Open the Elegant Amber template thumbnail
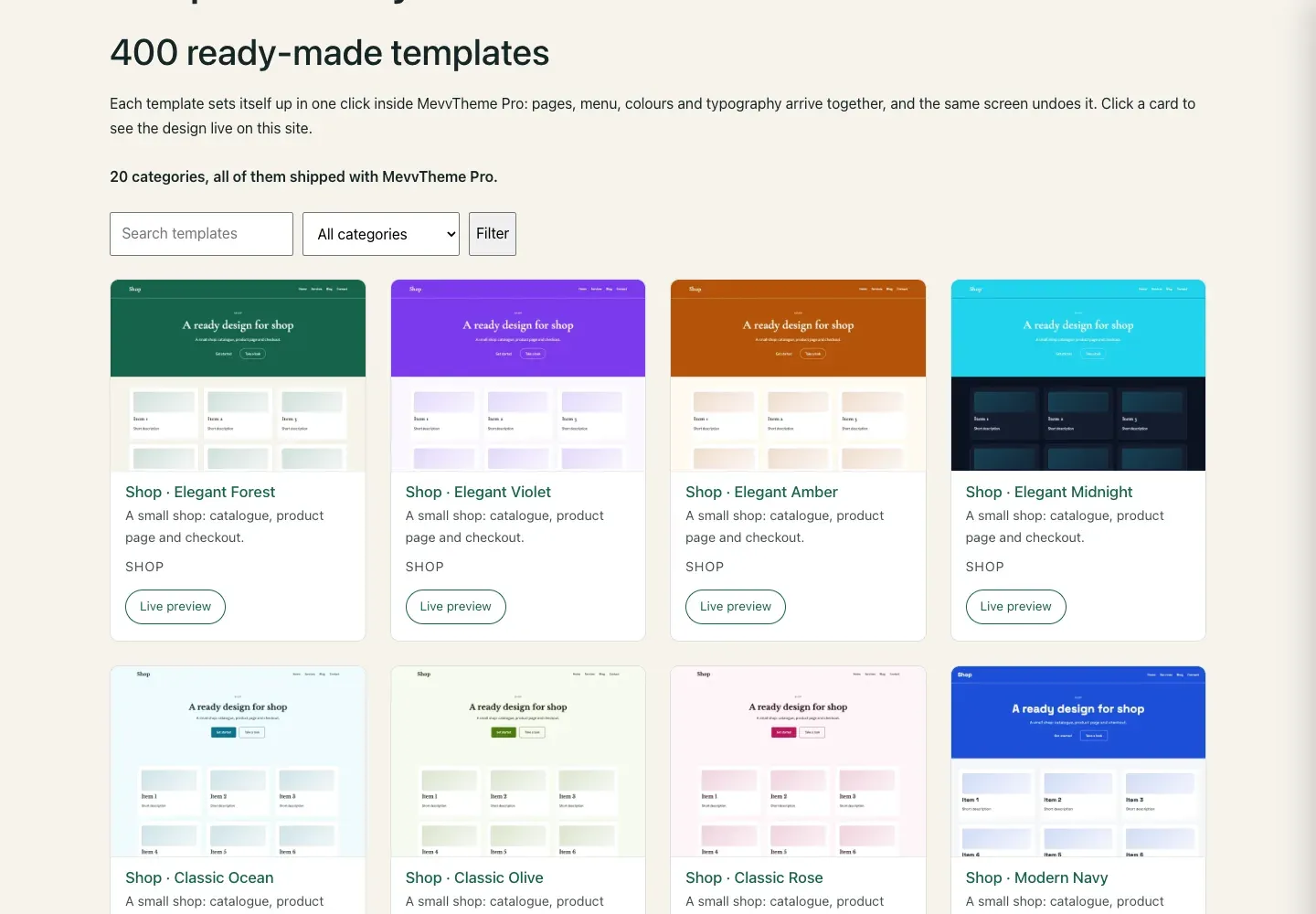1316x914 pixels. coord(798,376)
